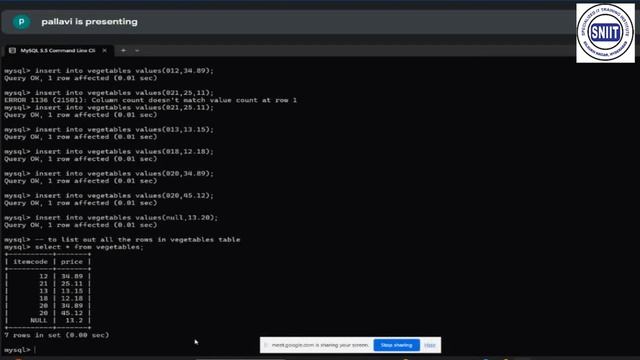Click the presenter avatar 'P' icon
The width and height of the screenshot is (640, 360).
tap(21, 22)
